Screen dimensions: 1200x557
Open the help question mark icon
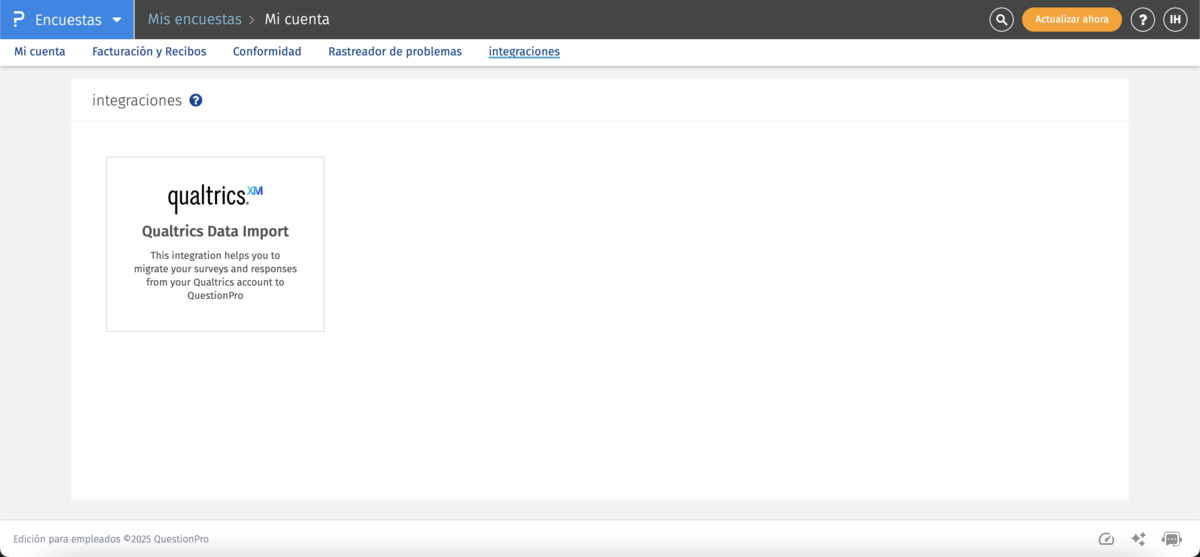tap(1143, 19)
